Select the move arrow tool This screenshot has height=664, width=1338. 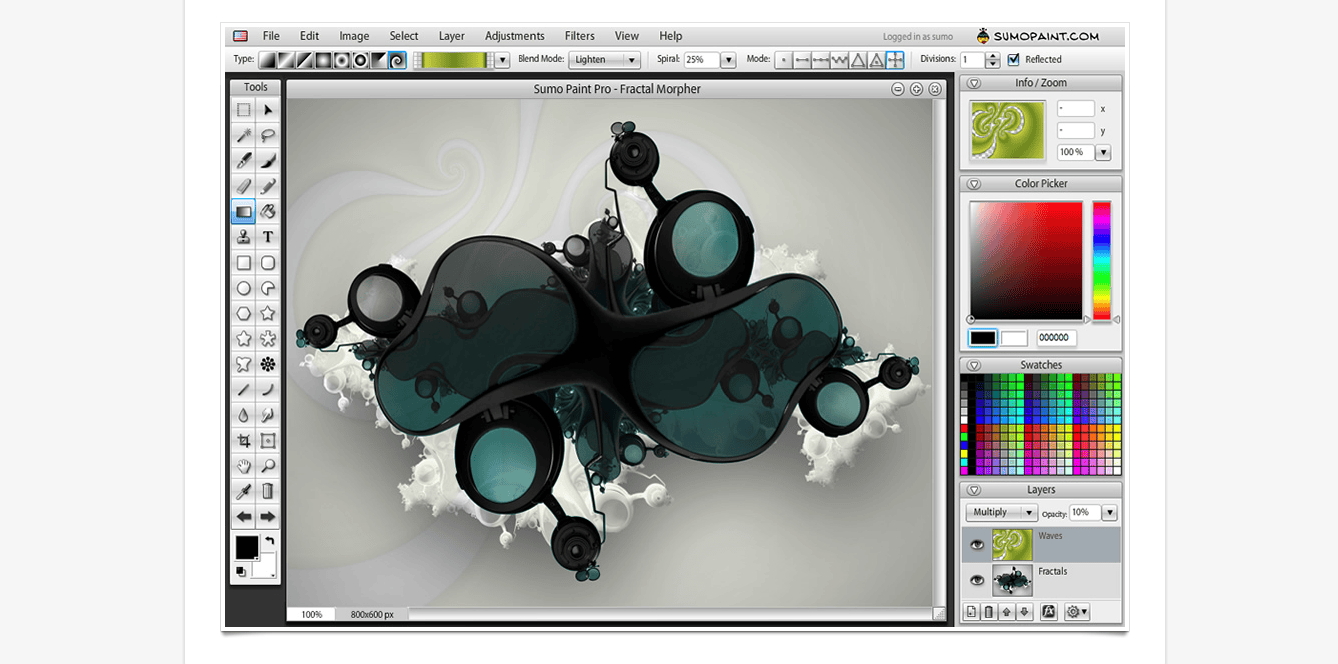(268, 110)
